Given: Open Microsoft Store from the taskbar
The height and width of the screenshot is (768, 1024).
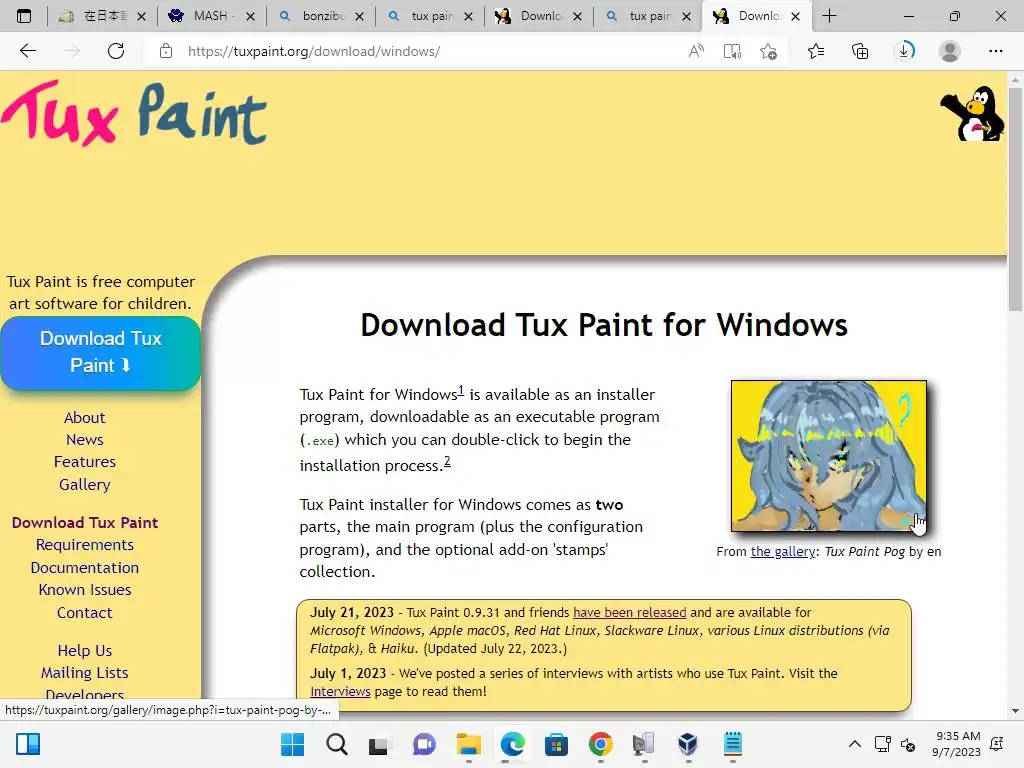Looking at the screenshot, I should [556, 744].
